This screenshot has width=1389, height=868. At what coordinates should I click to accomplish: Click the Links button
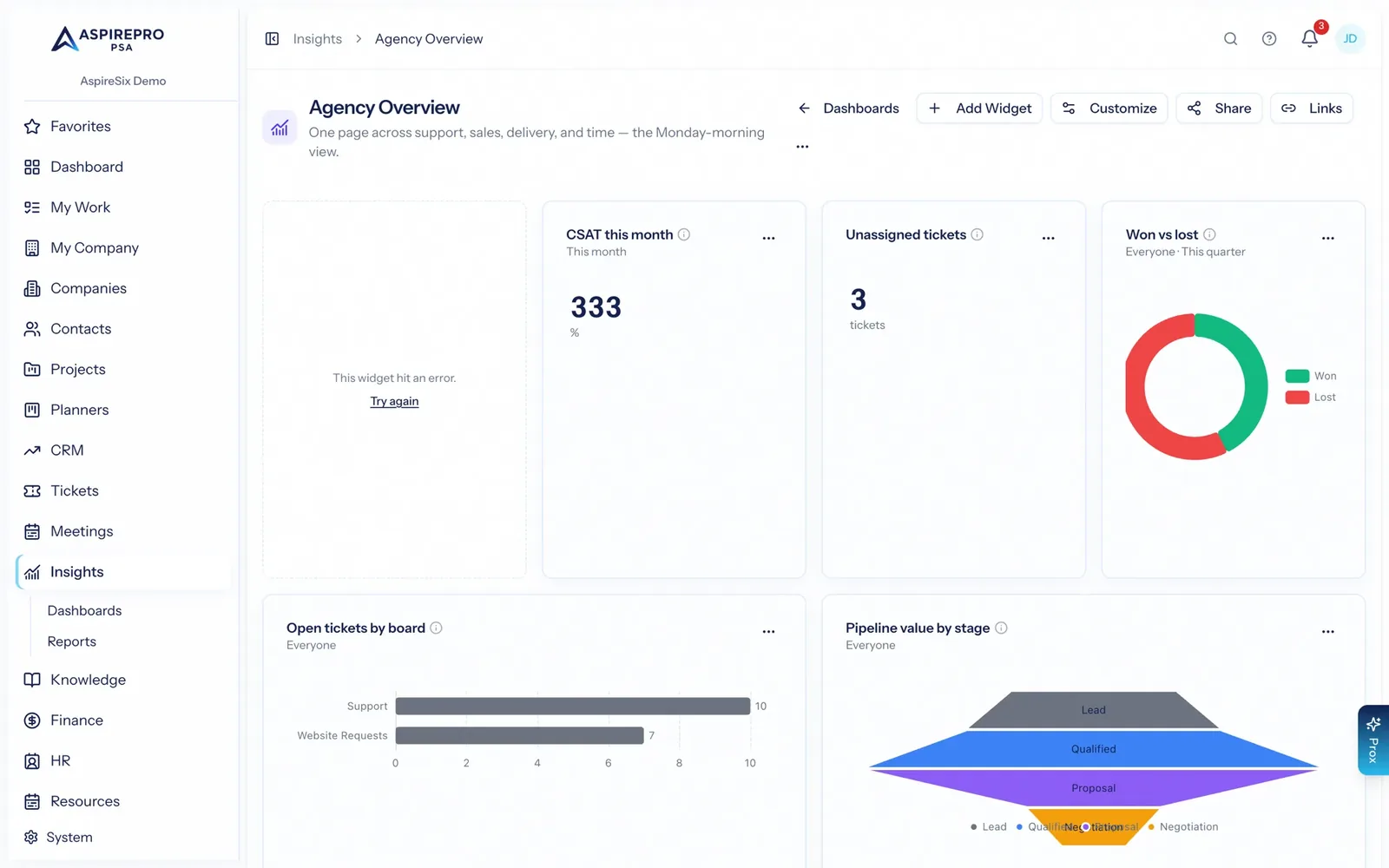coord(1312,108)
